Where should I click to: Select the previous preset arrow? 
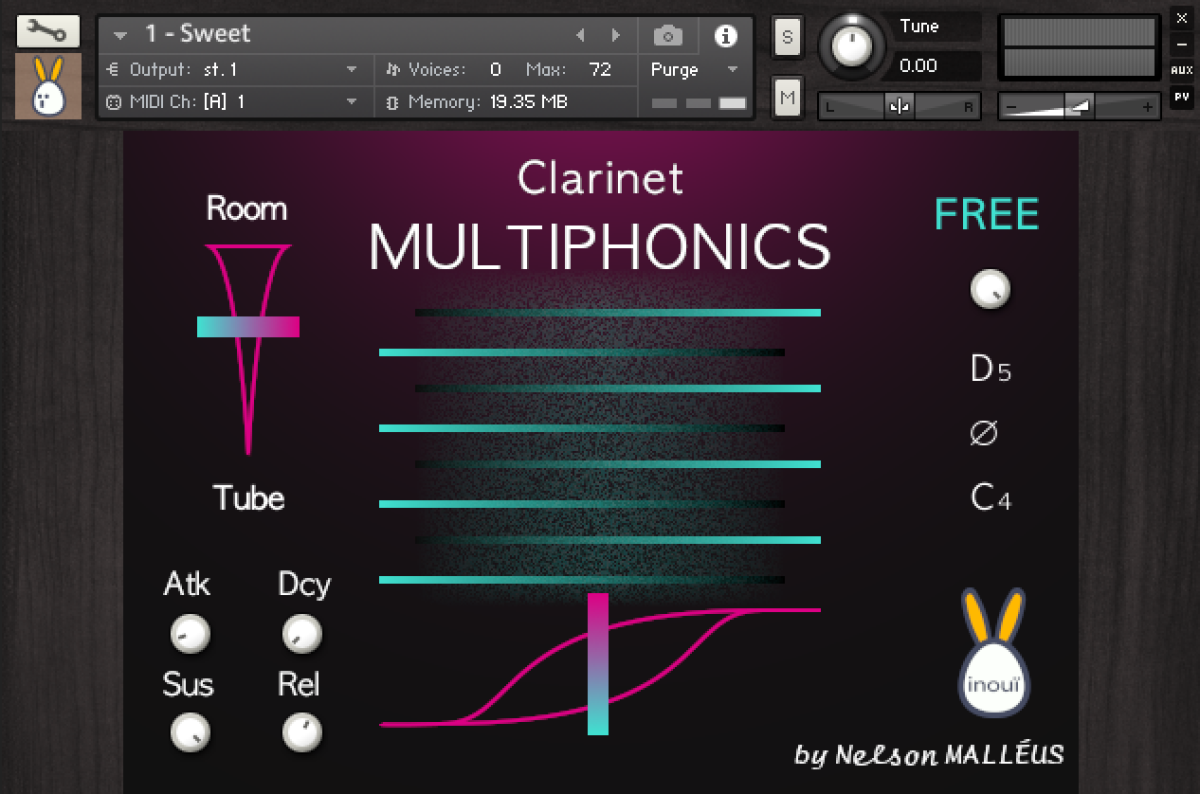tap(580, 35)
